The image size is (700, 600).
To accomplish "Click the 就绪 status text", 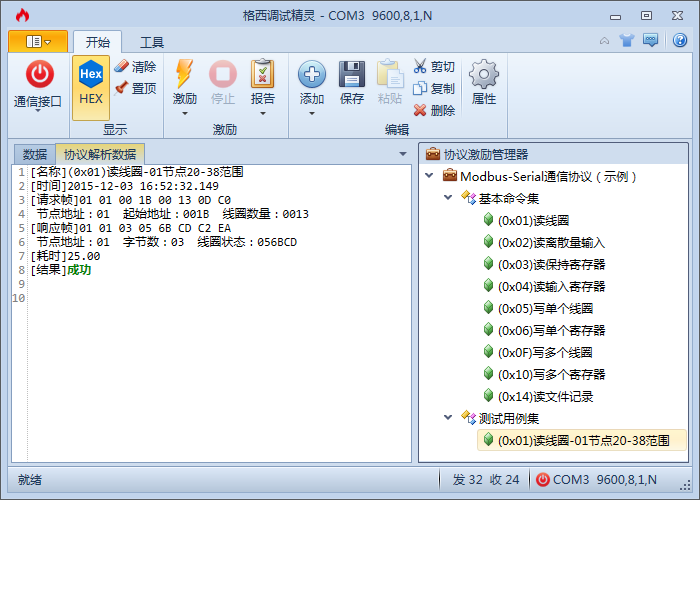I will 30,479.
